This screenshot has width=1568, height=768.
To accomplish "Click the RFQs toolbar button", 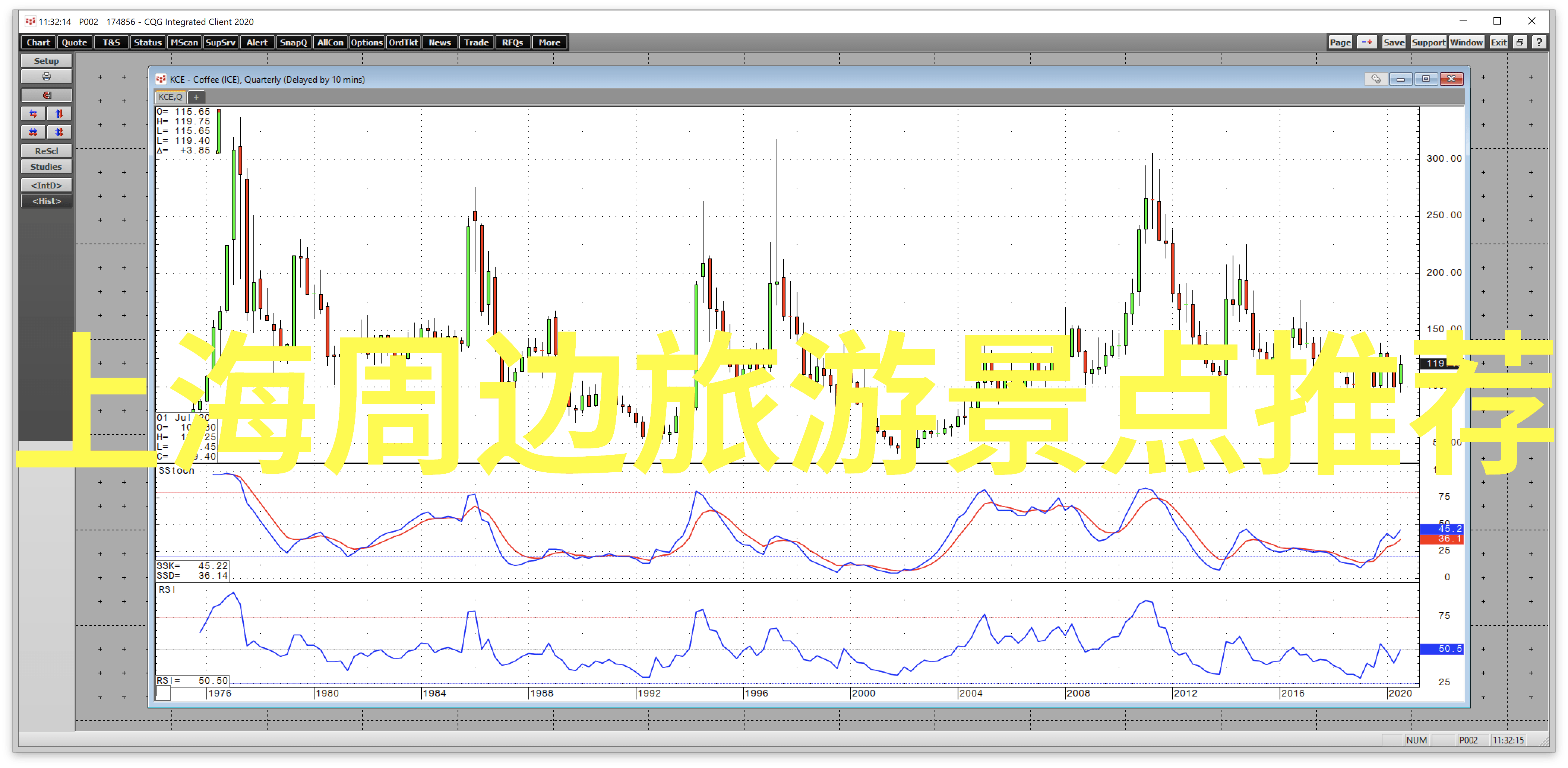I will [x=512, y=42].
